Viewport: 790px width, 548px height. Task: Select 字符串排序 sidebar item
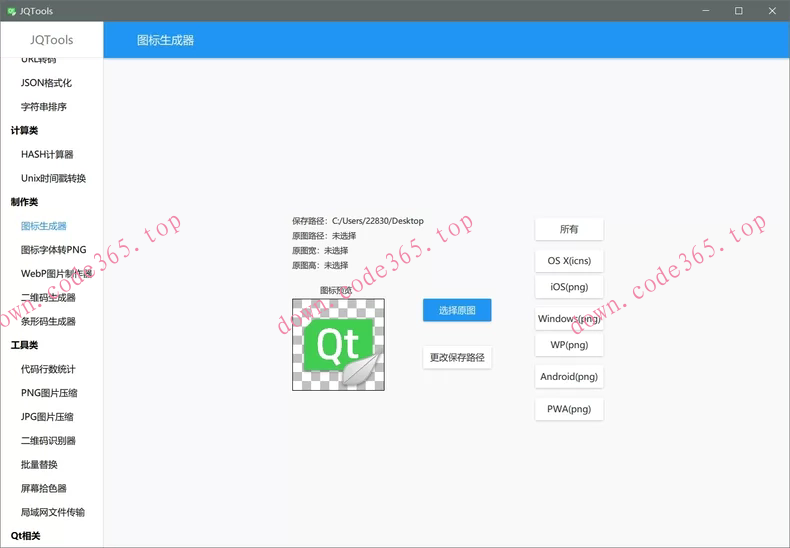[x=44, y=107]
